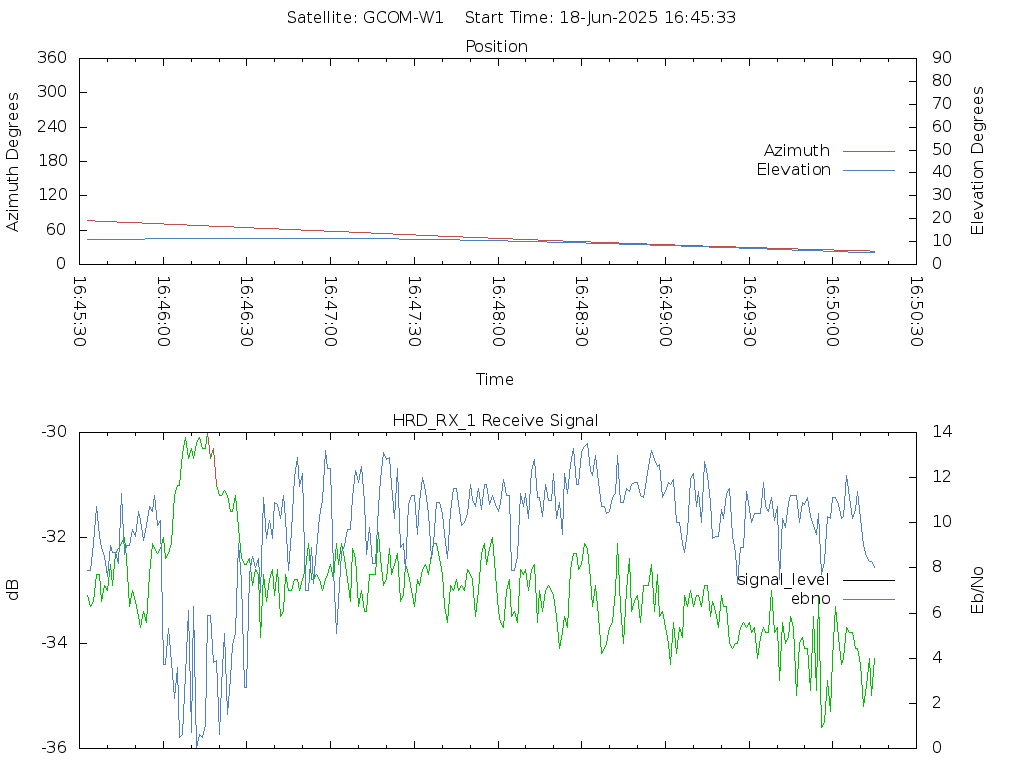
Task: Click the 'Start Time: 18-Jun-2025 16:45:33' header text
Action: [x=600, y=18]
